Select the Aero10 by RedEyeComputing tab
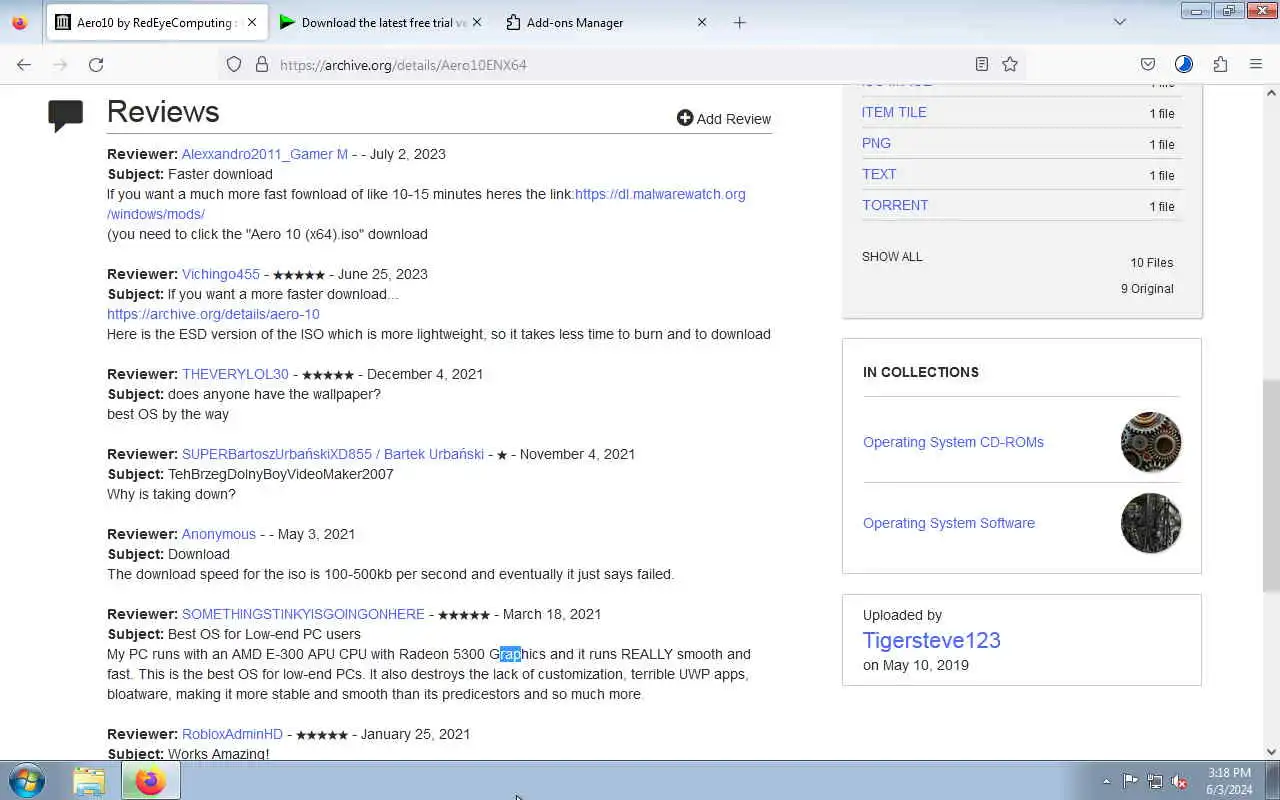Viewport: 1280px width, 800px height. tap(155, 22)
